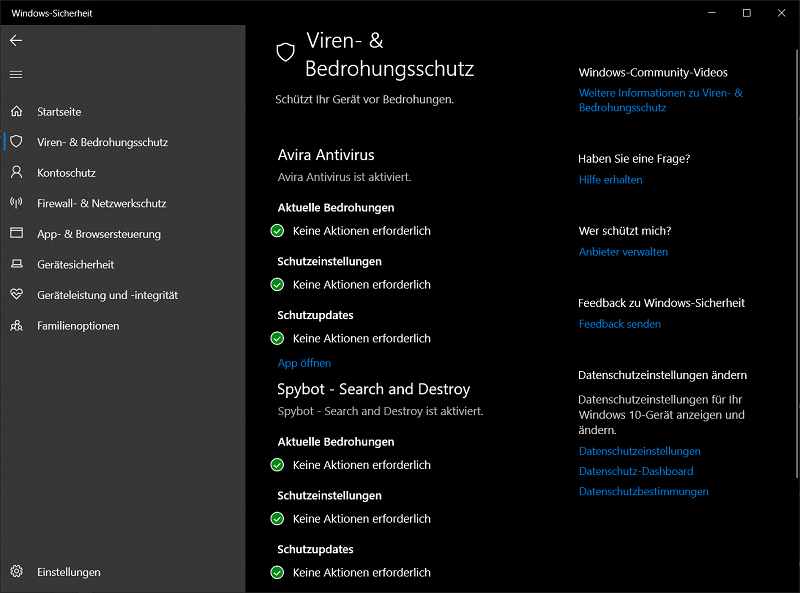800x593 pixels.
Task: Click the heart icon for Geräteleistung
Action: click(x=16, y=294)
